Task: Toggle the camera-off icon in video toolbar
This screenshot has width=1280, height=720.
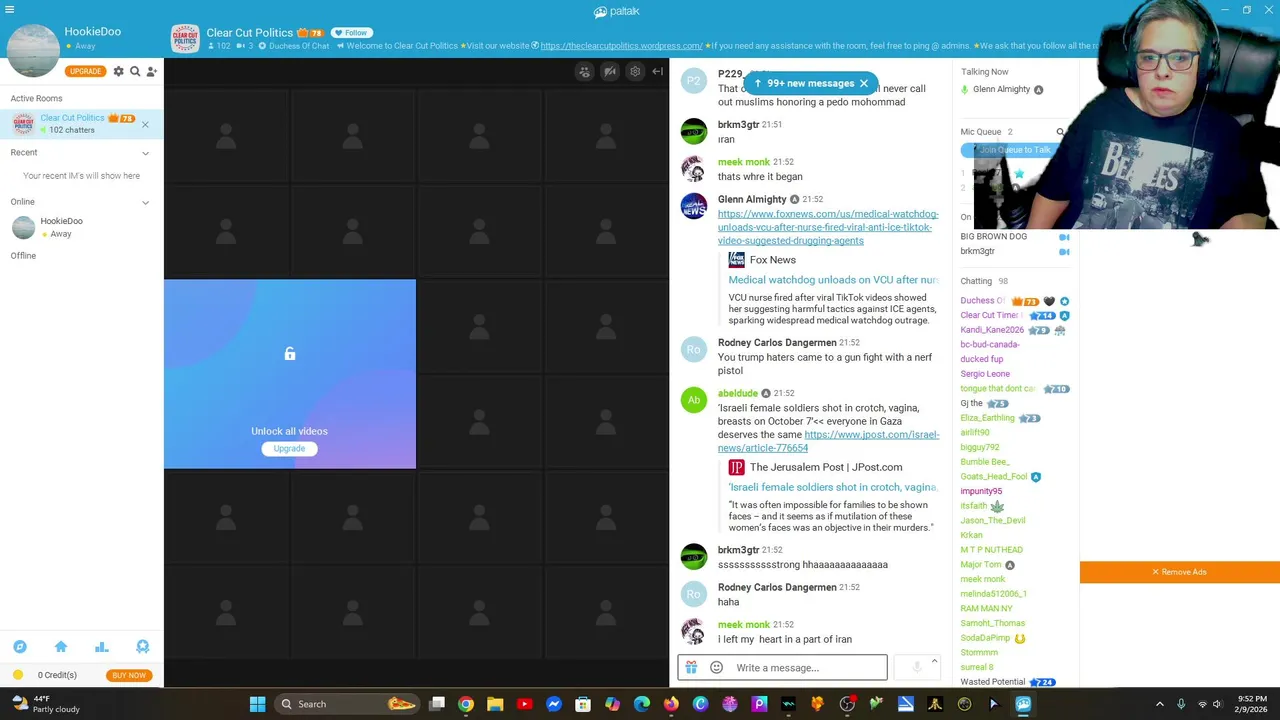Action: coord(610,72)
